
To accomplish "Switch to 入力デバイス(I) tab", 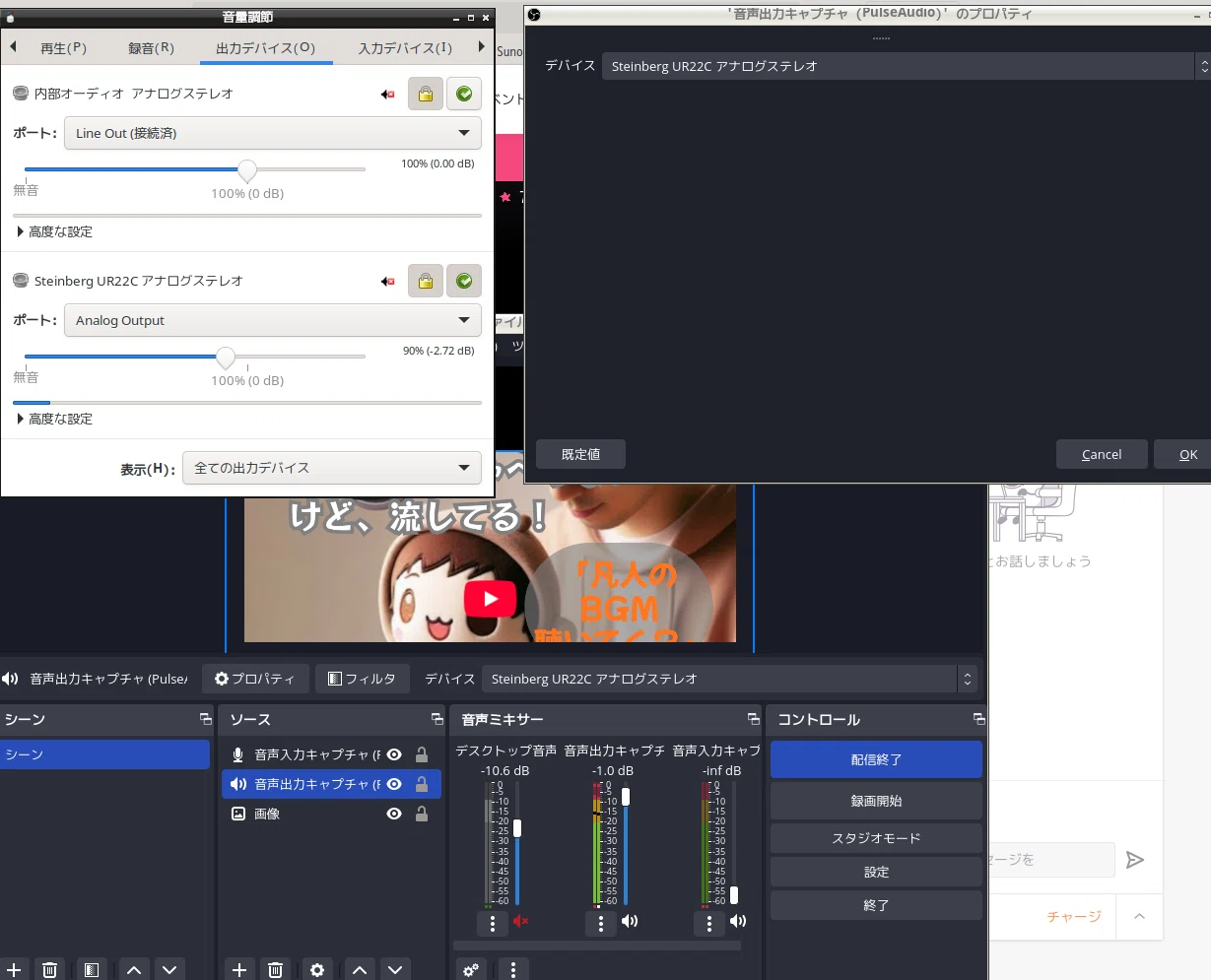I will click(405, 47).
